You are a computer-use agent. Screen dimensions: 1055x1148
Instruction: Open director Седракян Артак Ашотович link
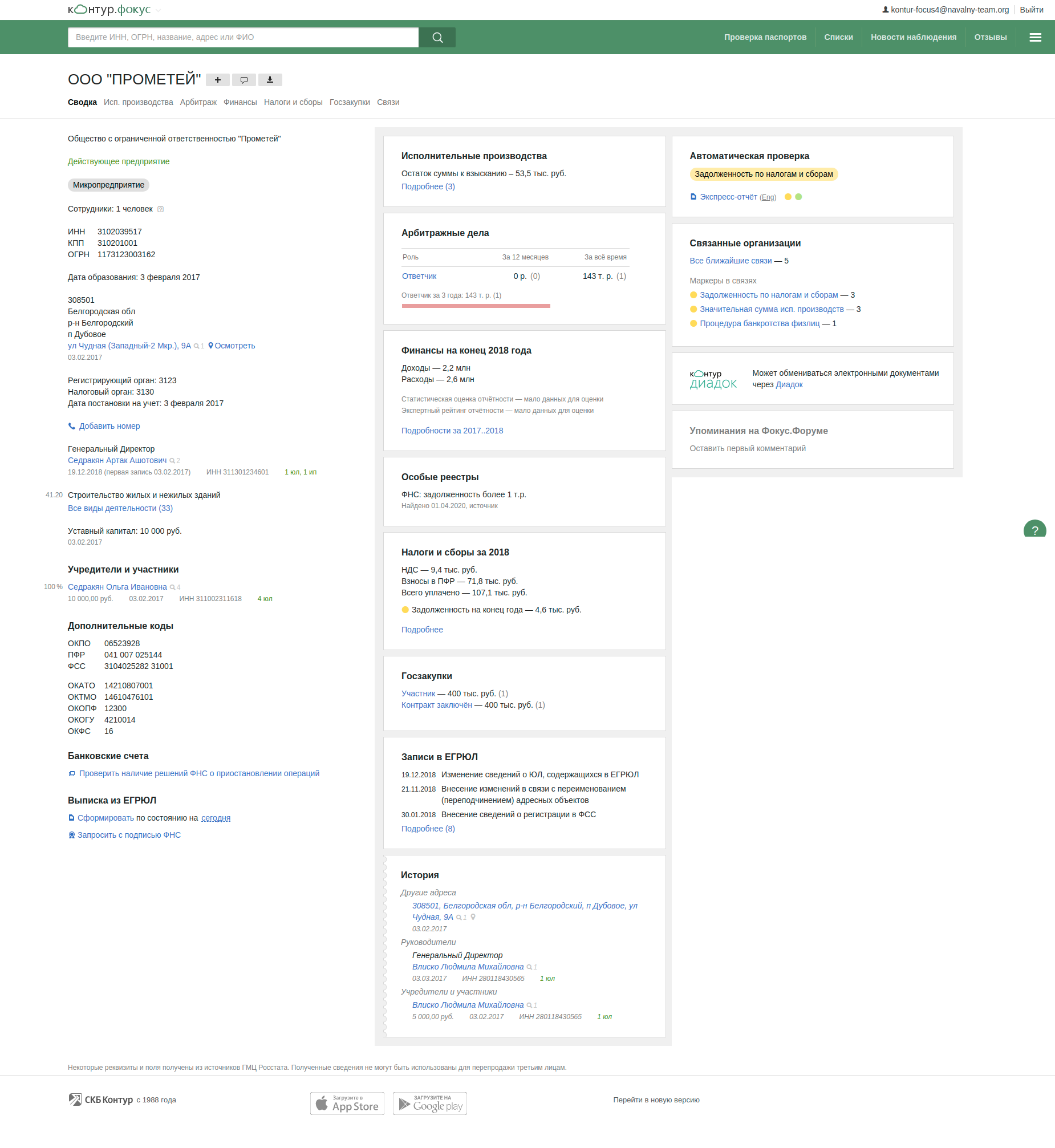pyautogui.click(x=117, y=460)
